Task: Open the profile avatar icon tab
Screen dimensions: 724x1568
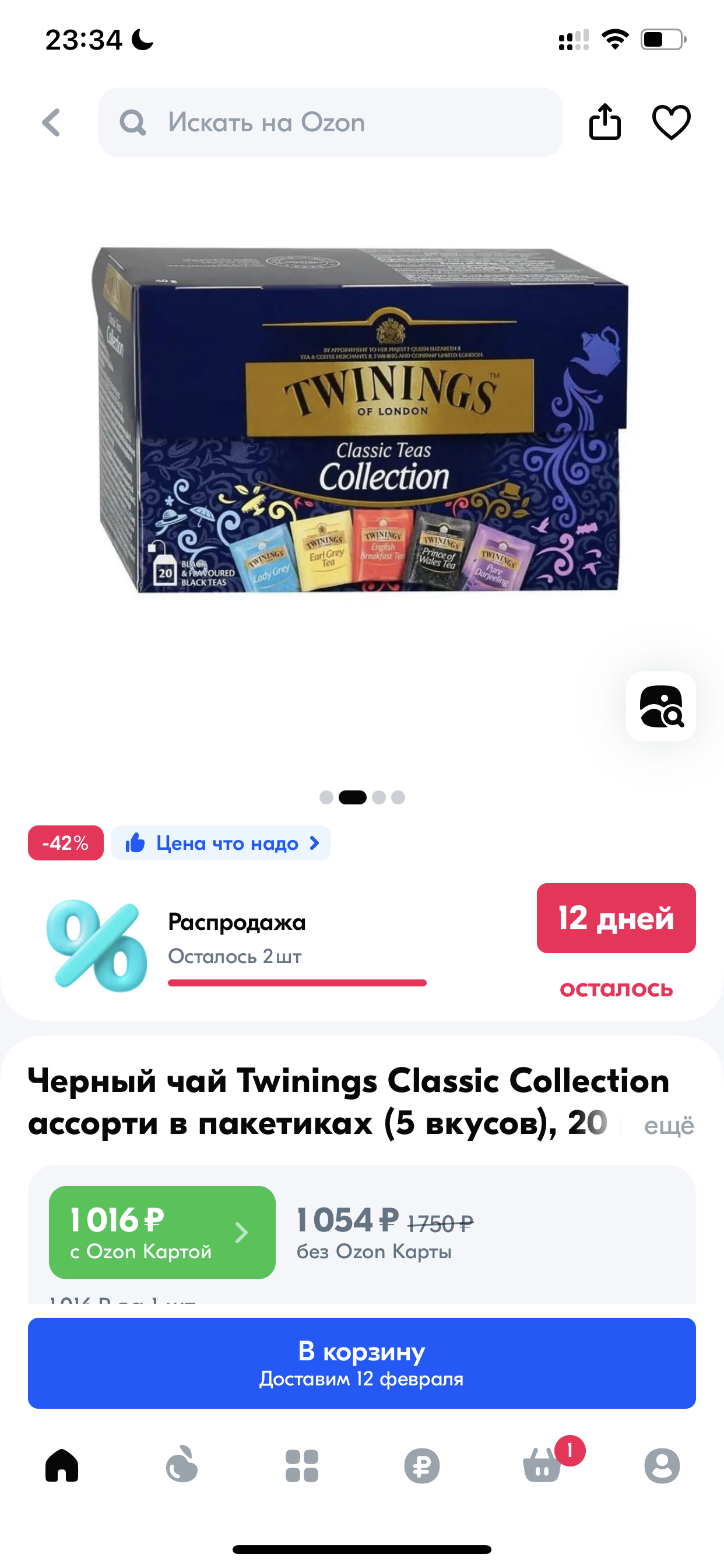Action: click(x=662, y=1465)
